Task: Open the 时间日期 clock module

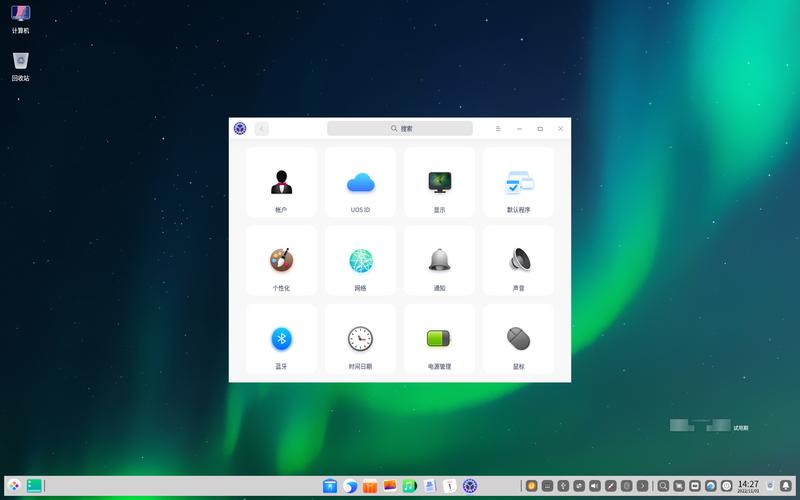Action: click(360, 339)
